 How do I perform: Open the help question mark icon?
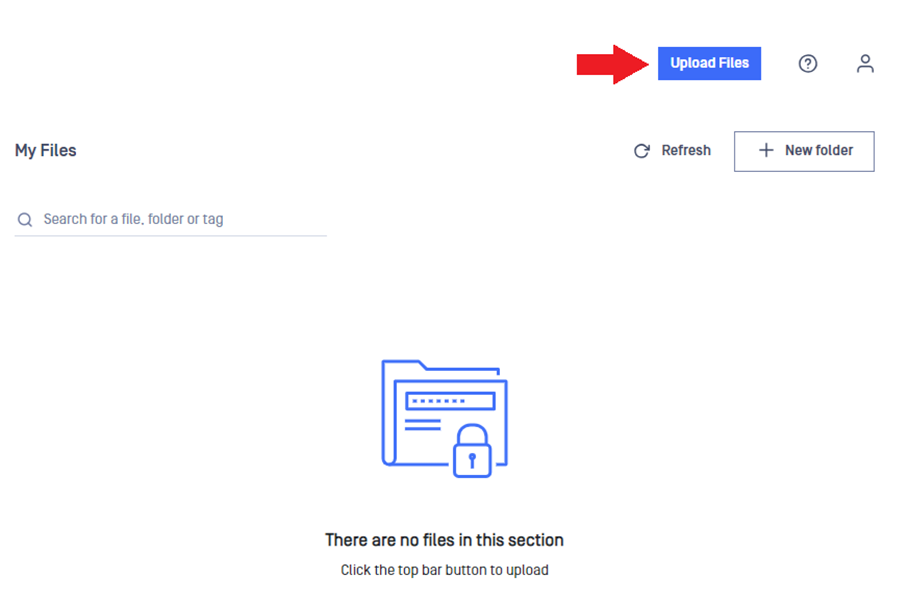(808, 63)
